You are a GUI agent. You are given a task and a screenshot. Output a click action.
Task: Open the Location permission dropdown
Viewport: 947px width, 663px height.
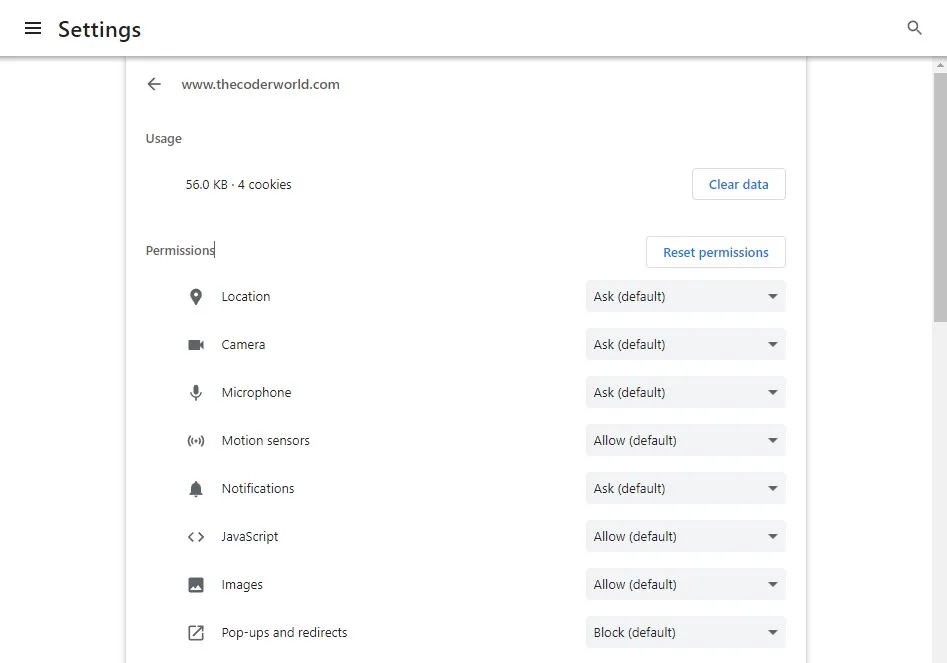685,297
